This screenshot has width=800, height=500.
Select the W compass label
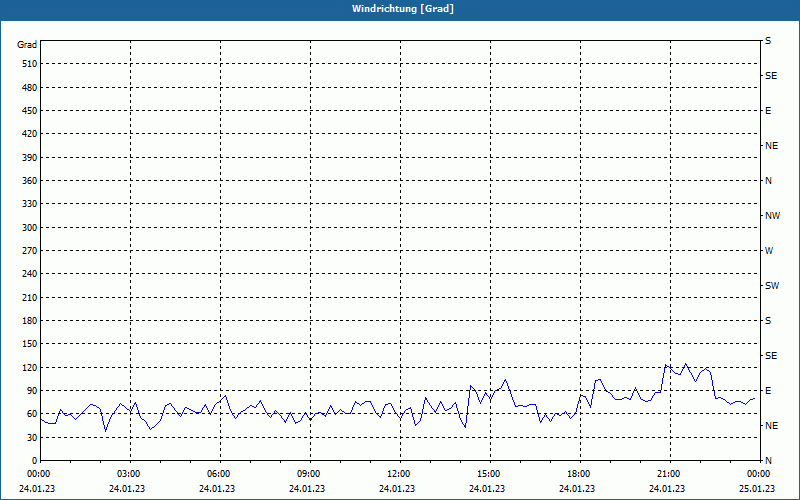[x=769, y=251]
